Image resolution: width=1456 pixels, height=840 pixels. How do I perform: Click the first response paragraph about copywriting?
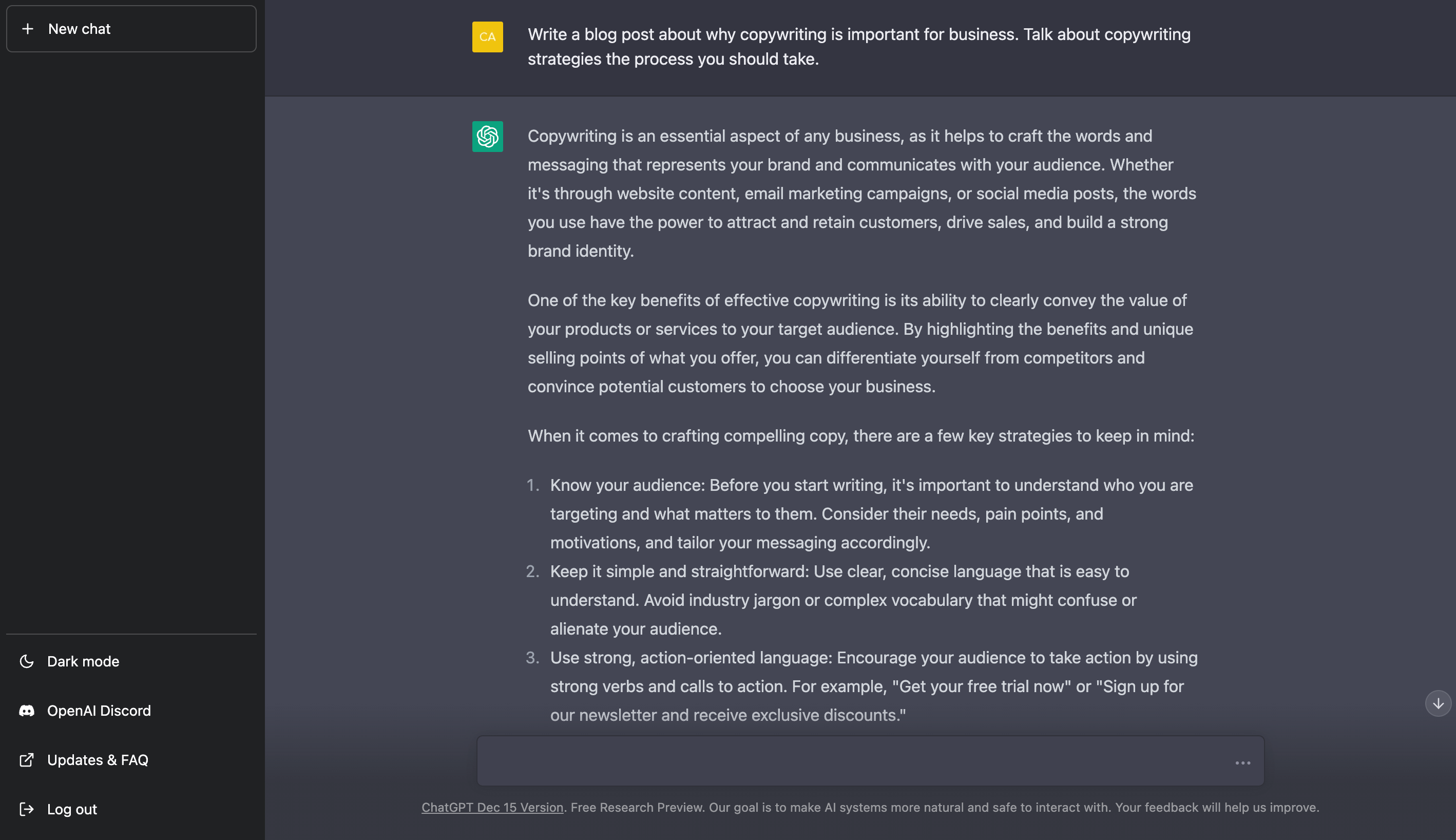862,193
